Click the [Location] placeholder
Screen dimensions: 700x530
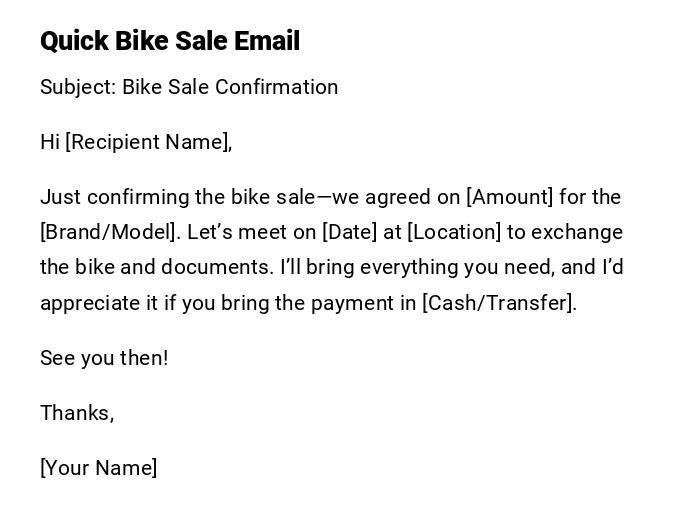coord(454,232)
